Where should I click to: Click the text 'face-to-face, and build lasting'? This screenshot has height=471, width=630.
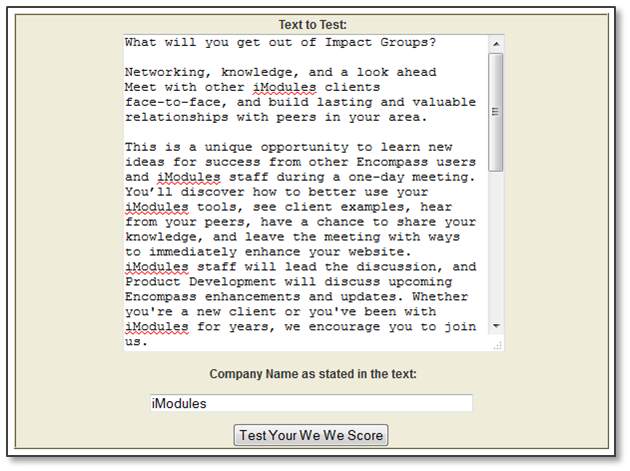249,102
